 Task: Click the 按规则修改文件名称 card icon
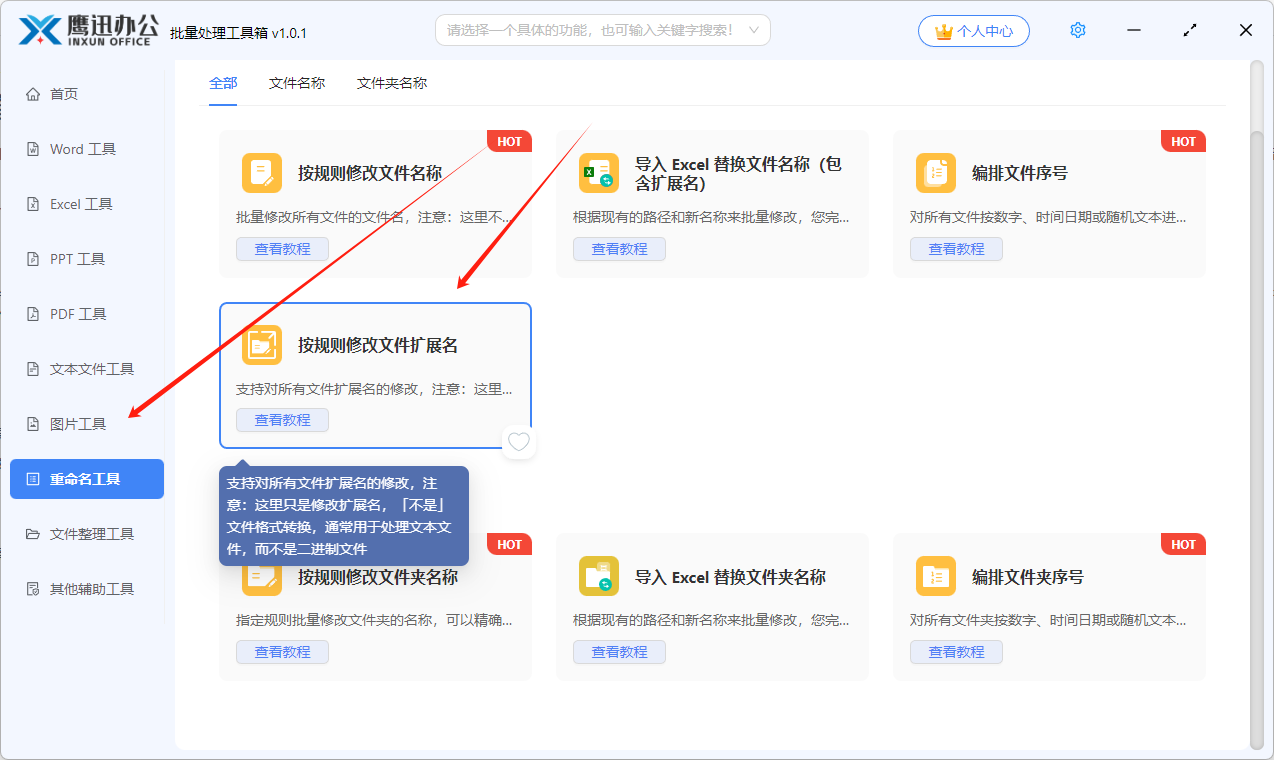tap(262, 173)
